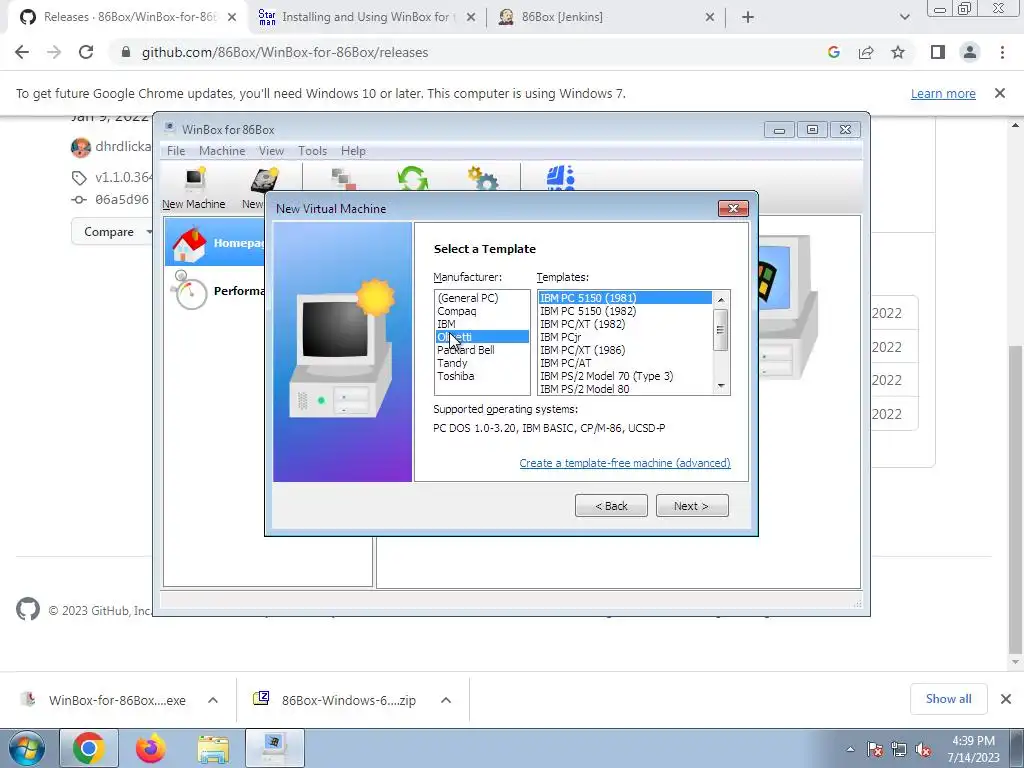This screenshot has height=768, width=1024.
Task: Click the blue 86Box logo toolbar icon
Action: coord(560,178)
